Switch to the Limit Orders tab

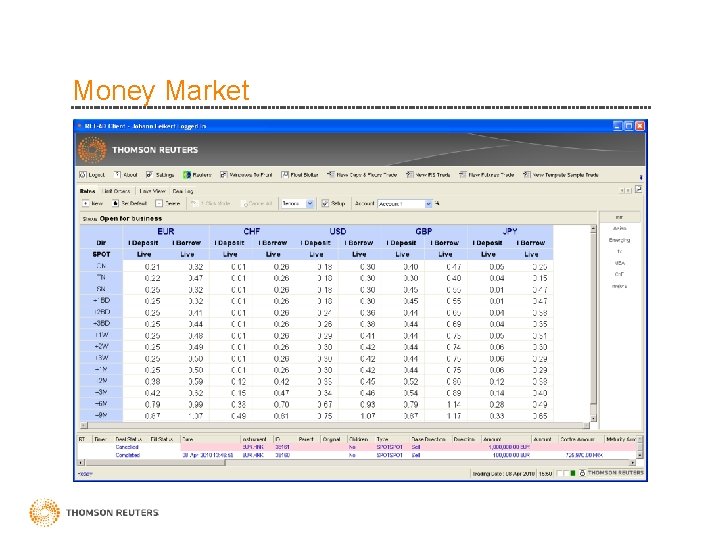pos(116,191)
